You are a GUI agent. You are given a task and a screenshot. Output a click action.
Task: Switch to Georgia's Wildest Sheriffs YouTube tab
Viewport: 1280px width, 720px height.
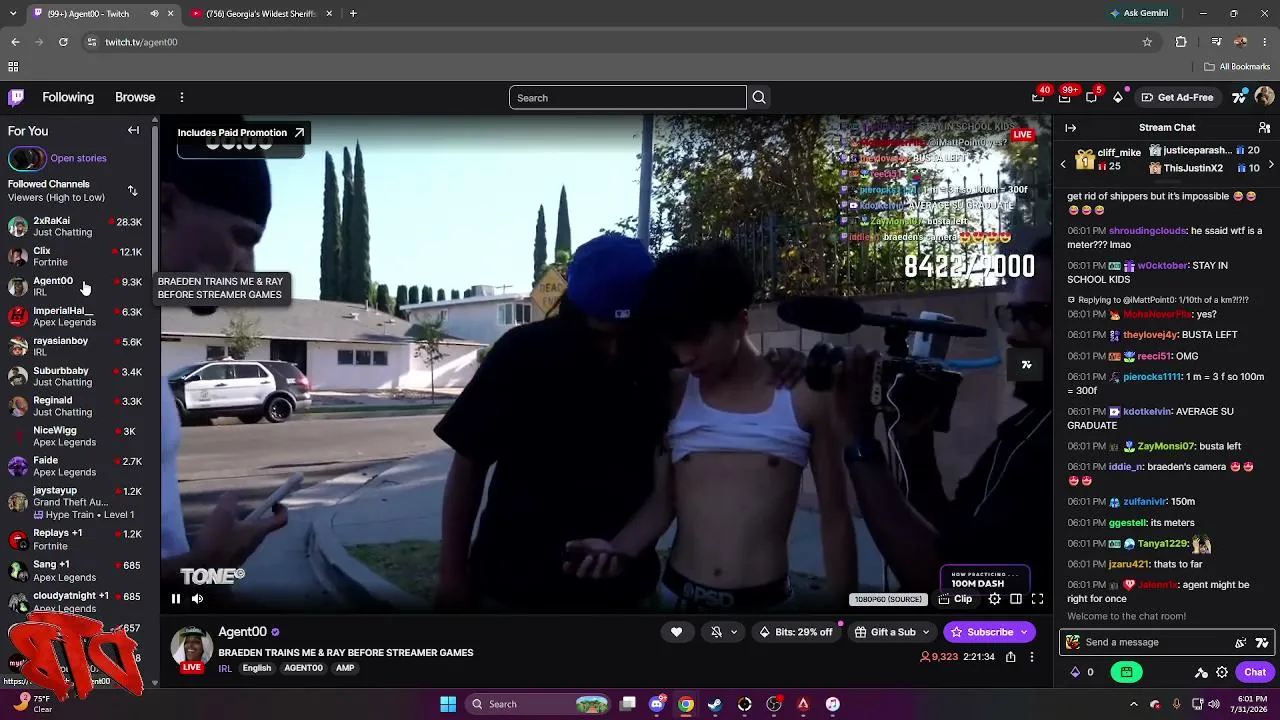click(262, 14)
